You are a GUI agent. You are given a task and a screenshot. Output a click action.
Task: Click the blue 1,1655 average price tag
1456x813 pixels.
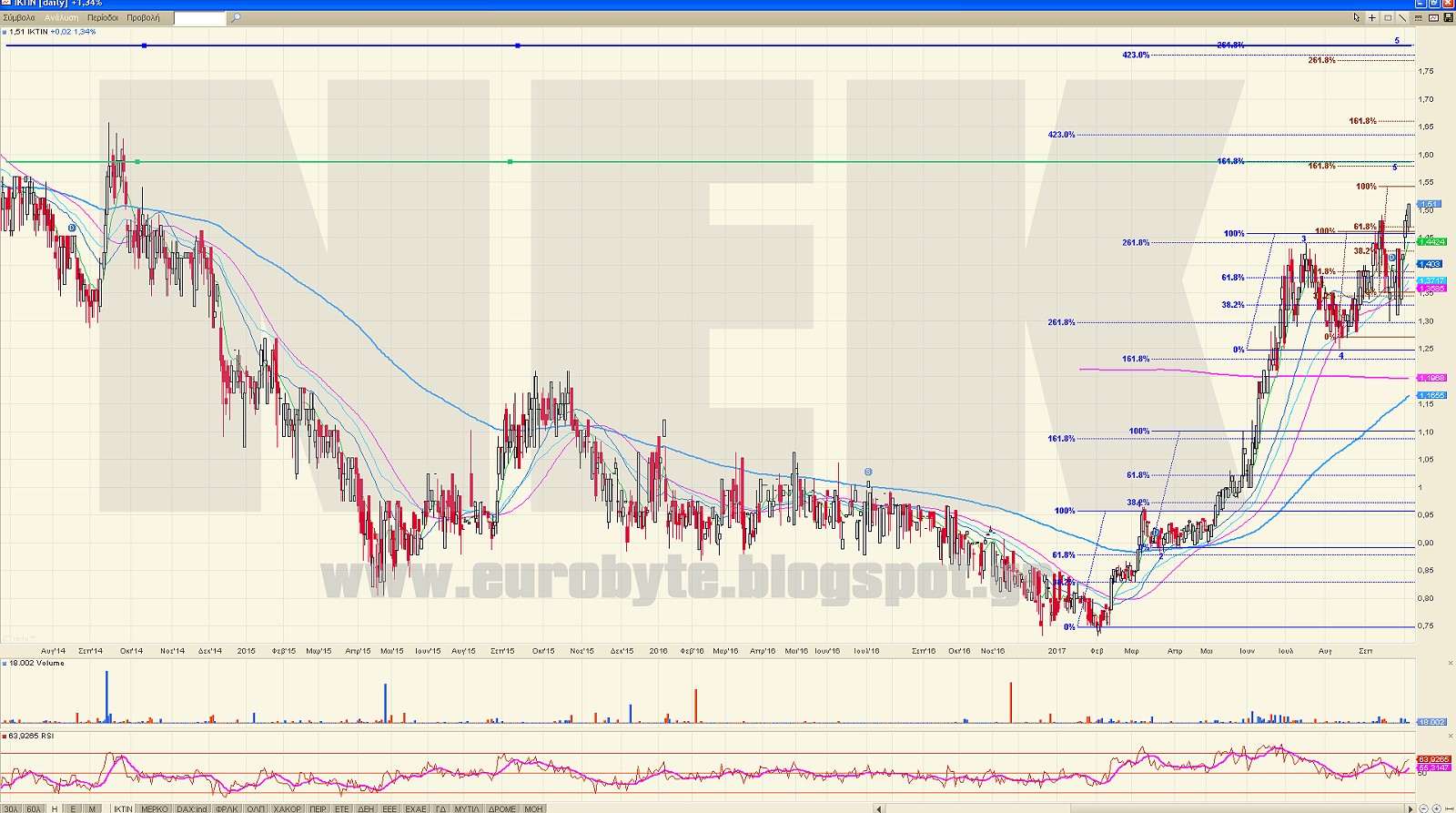point(1432,395)
